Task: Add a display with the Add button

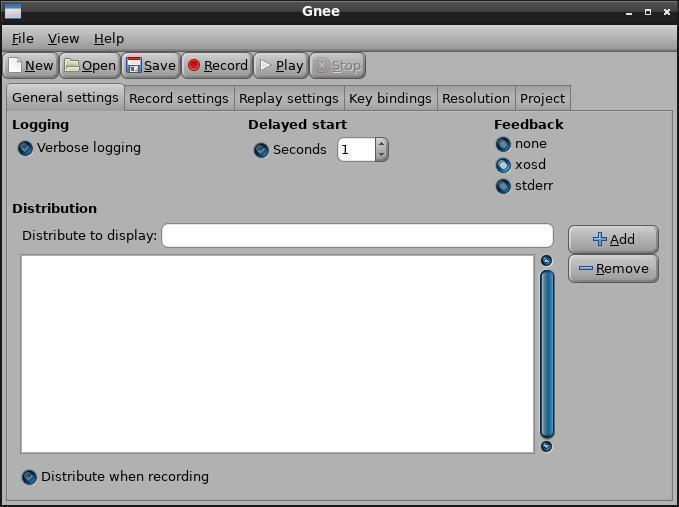Action: (613, 239)
